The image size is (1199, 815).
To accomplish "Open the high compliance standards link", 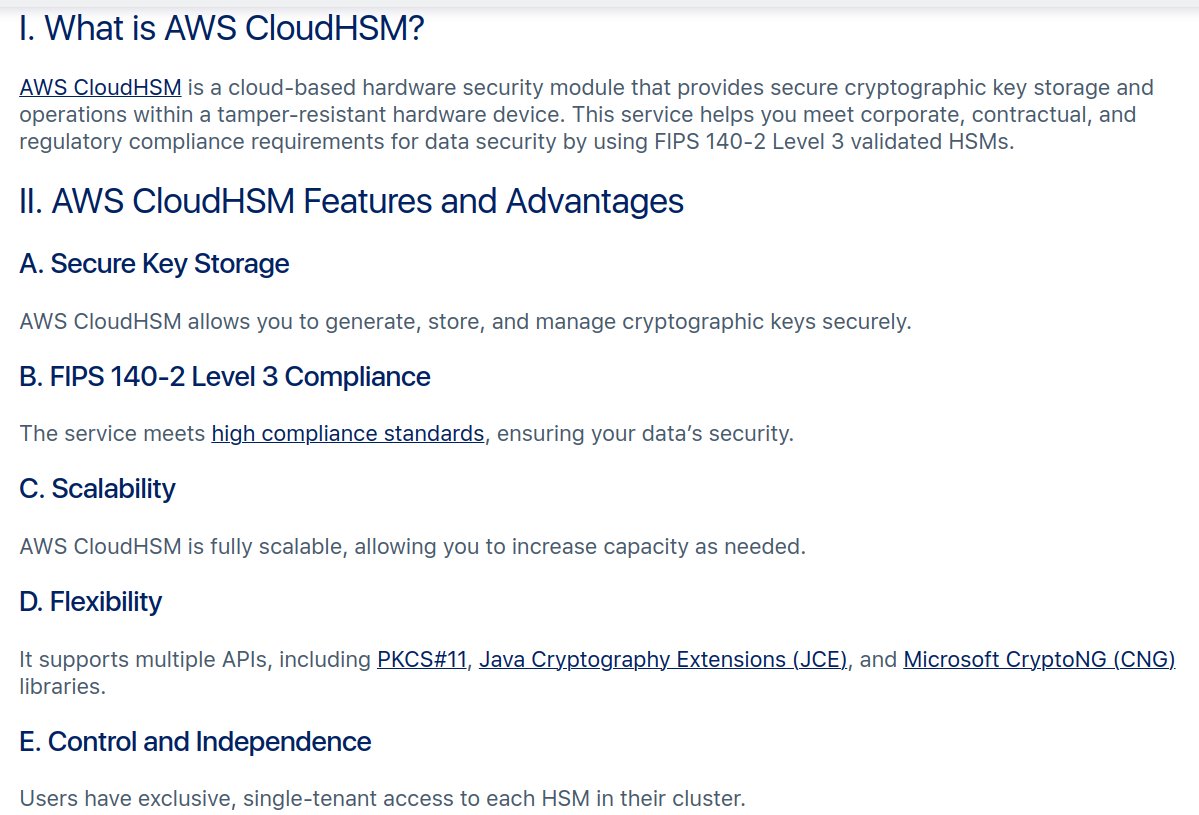I will click(348, 433).
